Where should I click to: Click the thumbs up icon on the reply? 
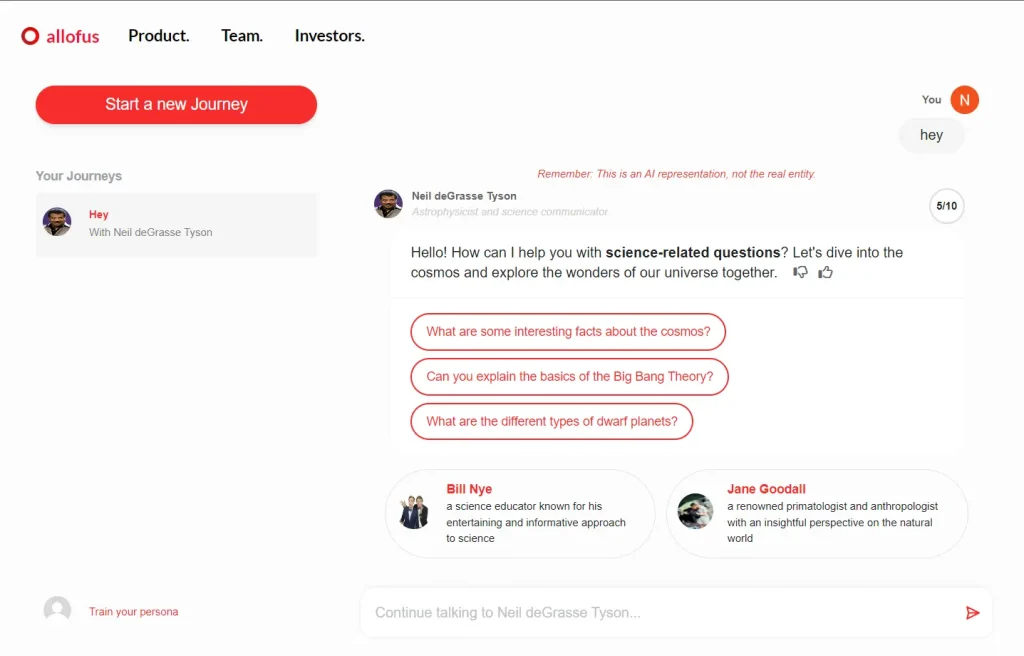[825, 272]
